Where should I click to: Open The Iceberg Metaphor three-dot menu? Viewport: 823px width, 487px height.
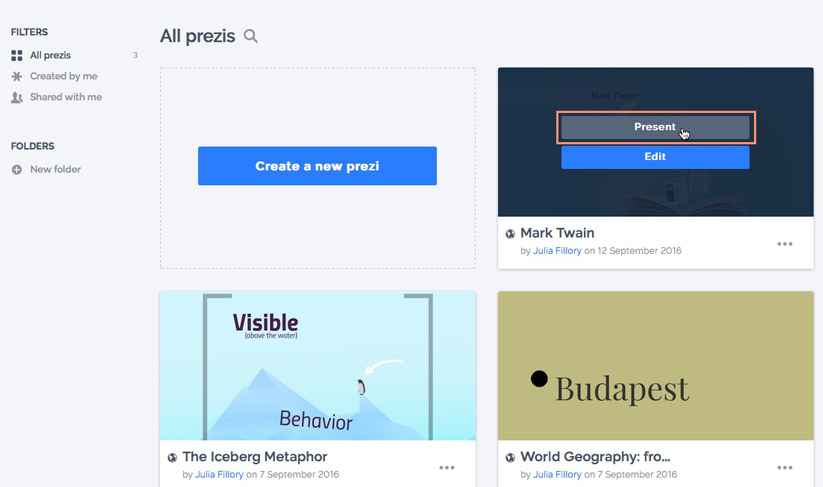point(447,467)
